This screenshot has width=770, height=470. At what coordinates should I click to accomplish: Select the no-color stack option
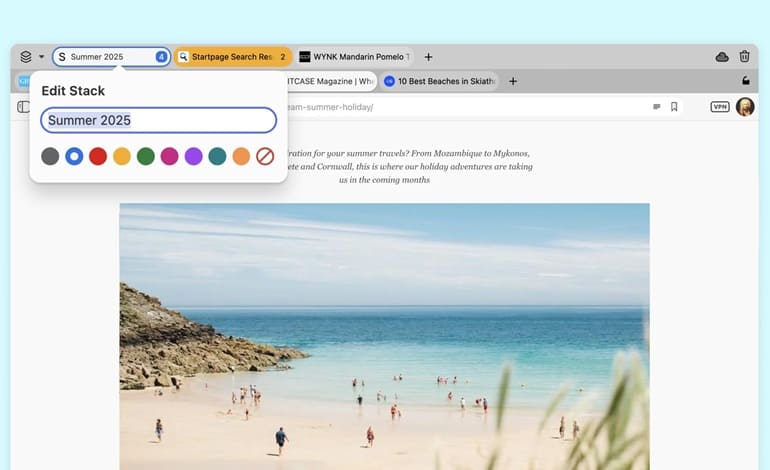(x=265, y=156)
